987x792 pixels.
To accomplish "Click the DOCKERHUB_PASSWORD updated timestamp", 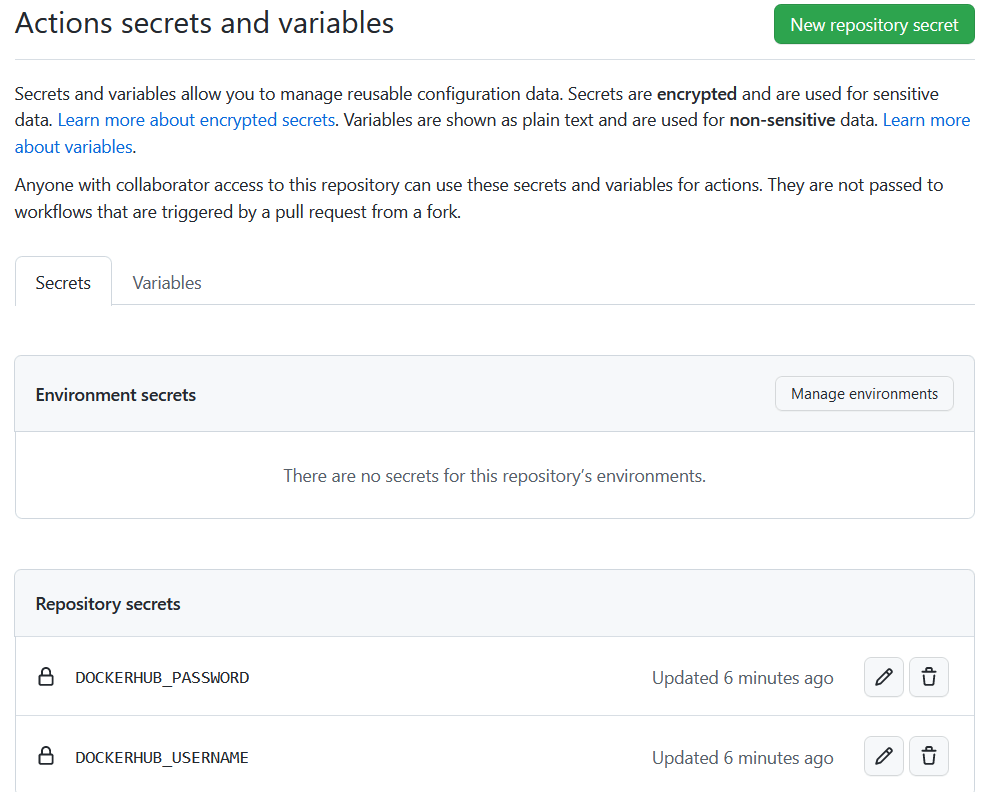I will (x=743, y=678).
